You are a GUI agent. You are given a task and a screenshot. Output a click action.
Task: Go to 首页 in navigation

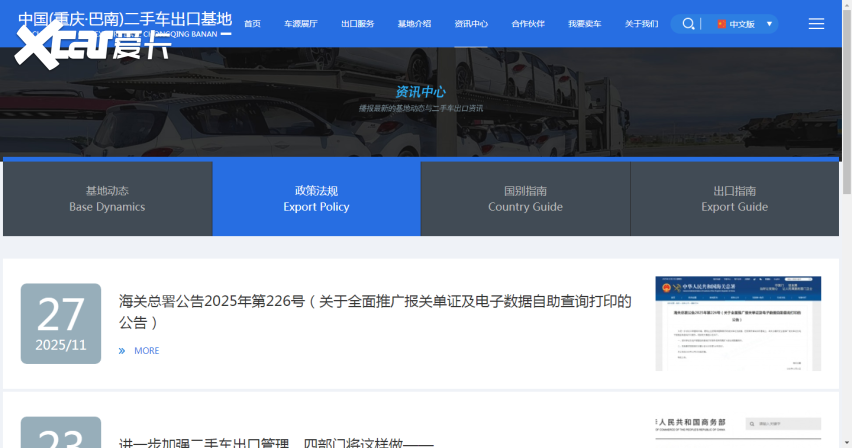pos(252,24)
